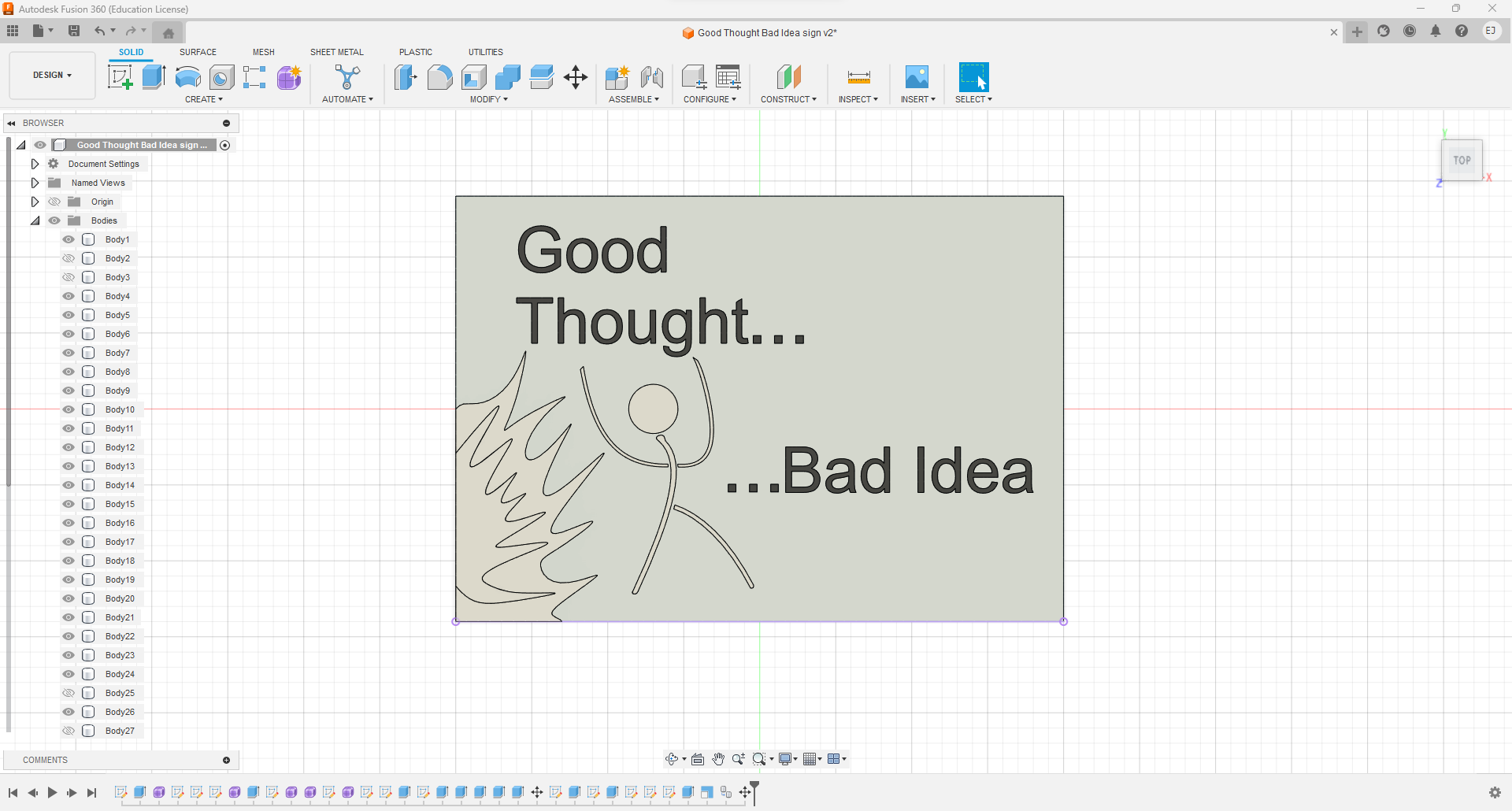Click the Measure ruler icon
This screenshot has width=1512, height=811.
[x=858, y=77]
